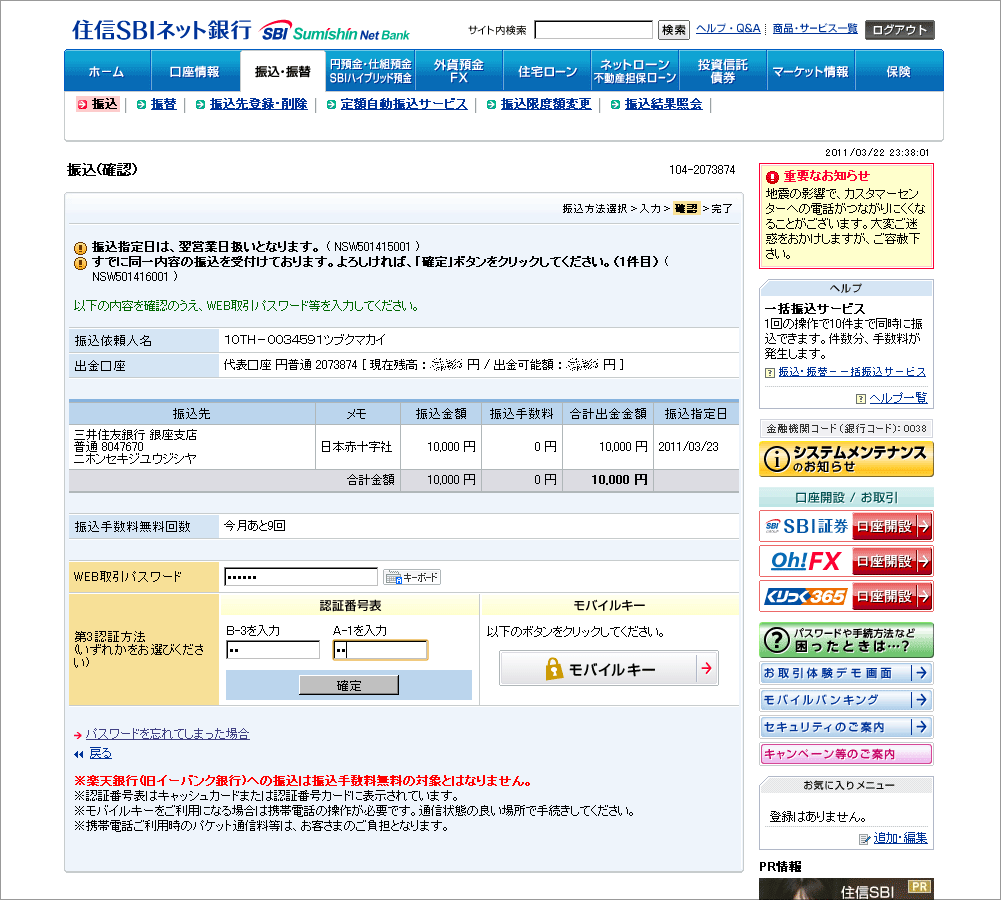Click the WEB取引パスワード input field
Screen dimensions: 1001x900
[x=301, y=577]
